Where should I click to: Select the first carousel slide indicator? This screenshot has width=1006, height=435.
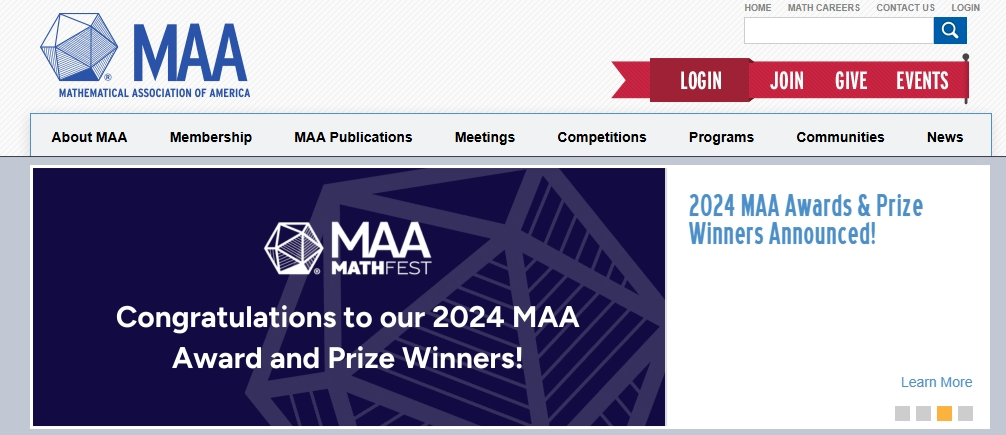(x=902, y=413)
